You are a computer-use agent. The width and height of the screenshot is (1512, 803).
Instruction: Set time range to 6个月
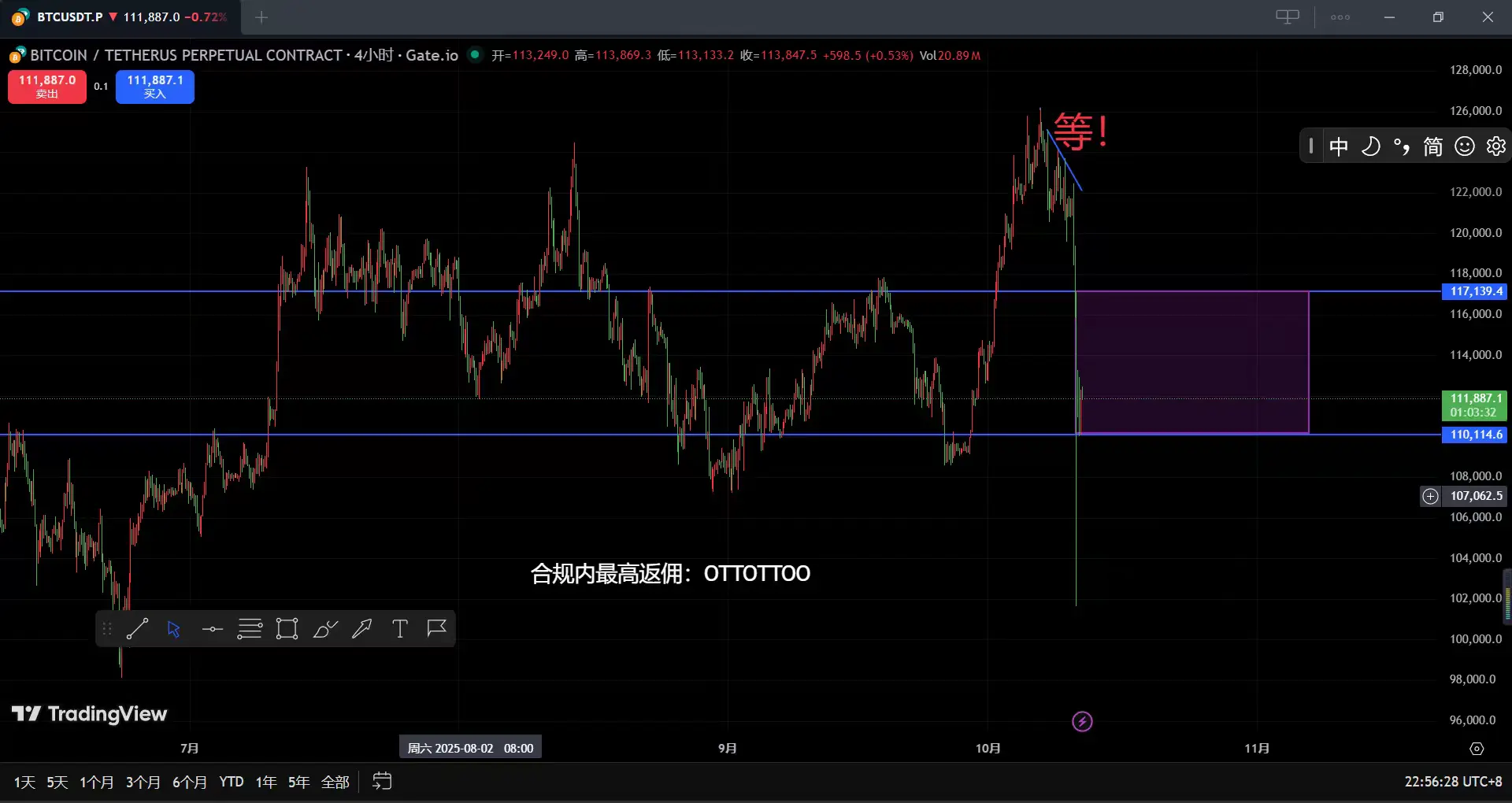coord(190,782)
